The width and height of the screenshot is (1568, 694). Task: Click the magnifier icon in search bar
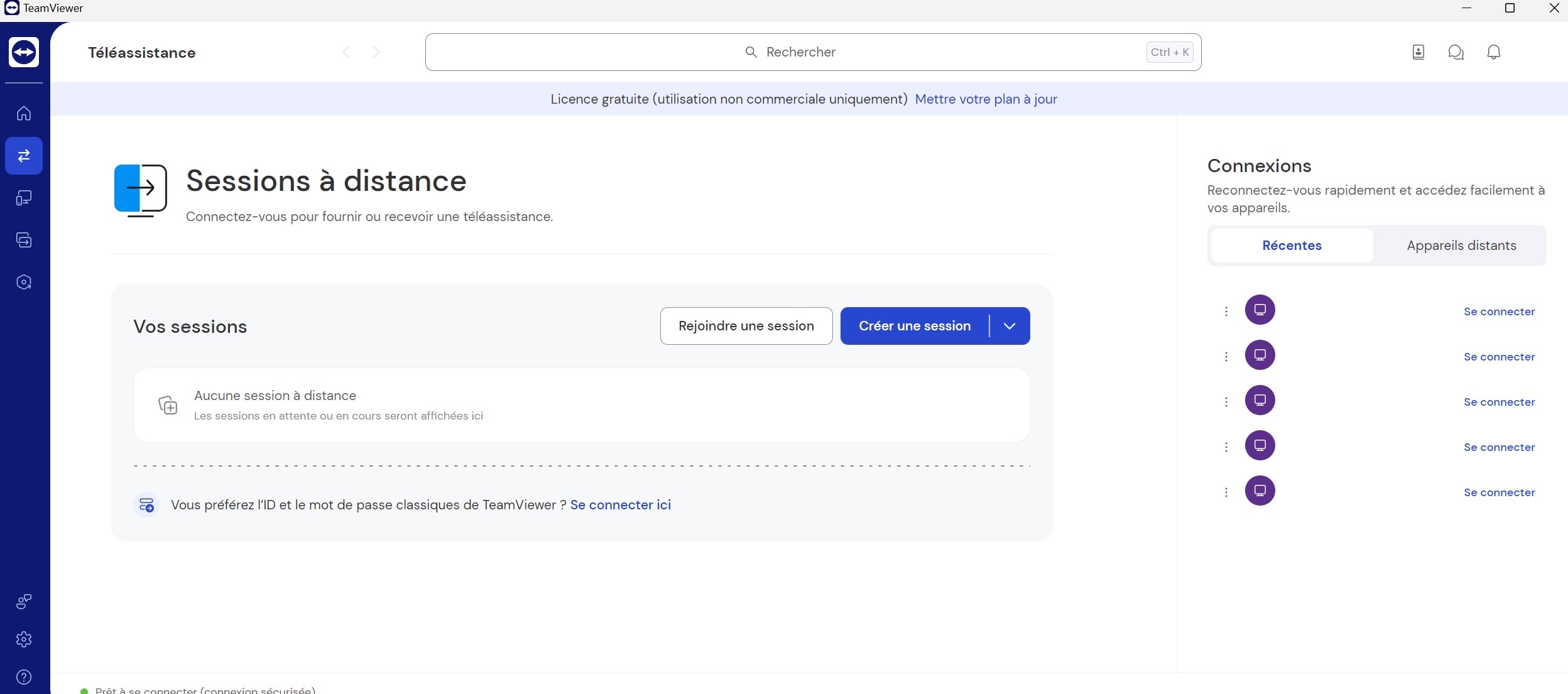coord(751,52)
